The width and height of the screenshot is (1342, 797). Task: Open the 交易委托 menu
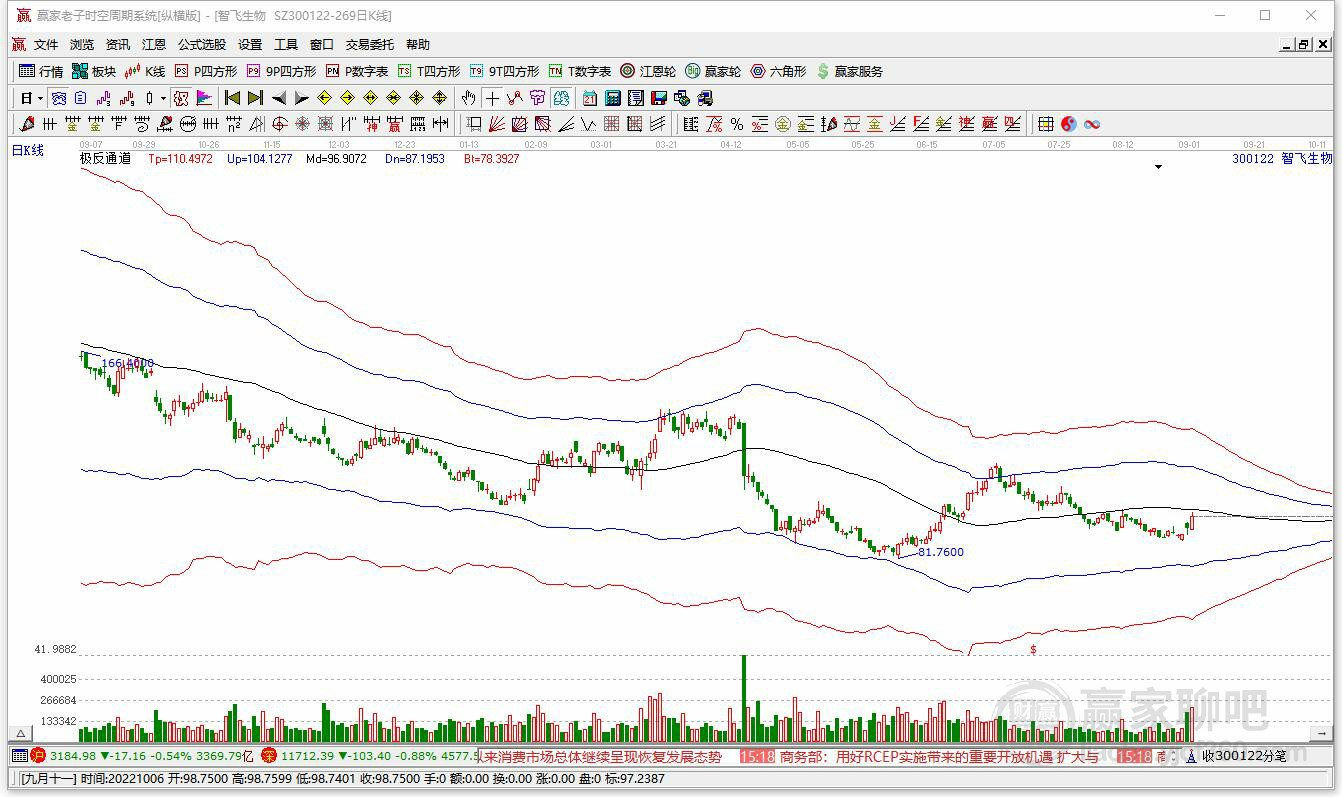point(370,45)
